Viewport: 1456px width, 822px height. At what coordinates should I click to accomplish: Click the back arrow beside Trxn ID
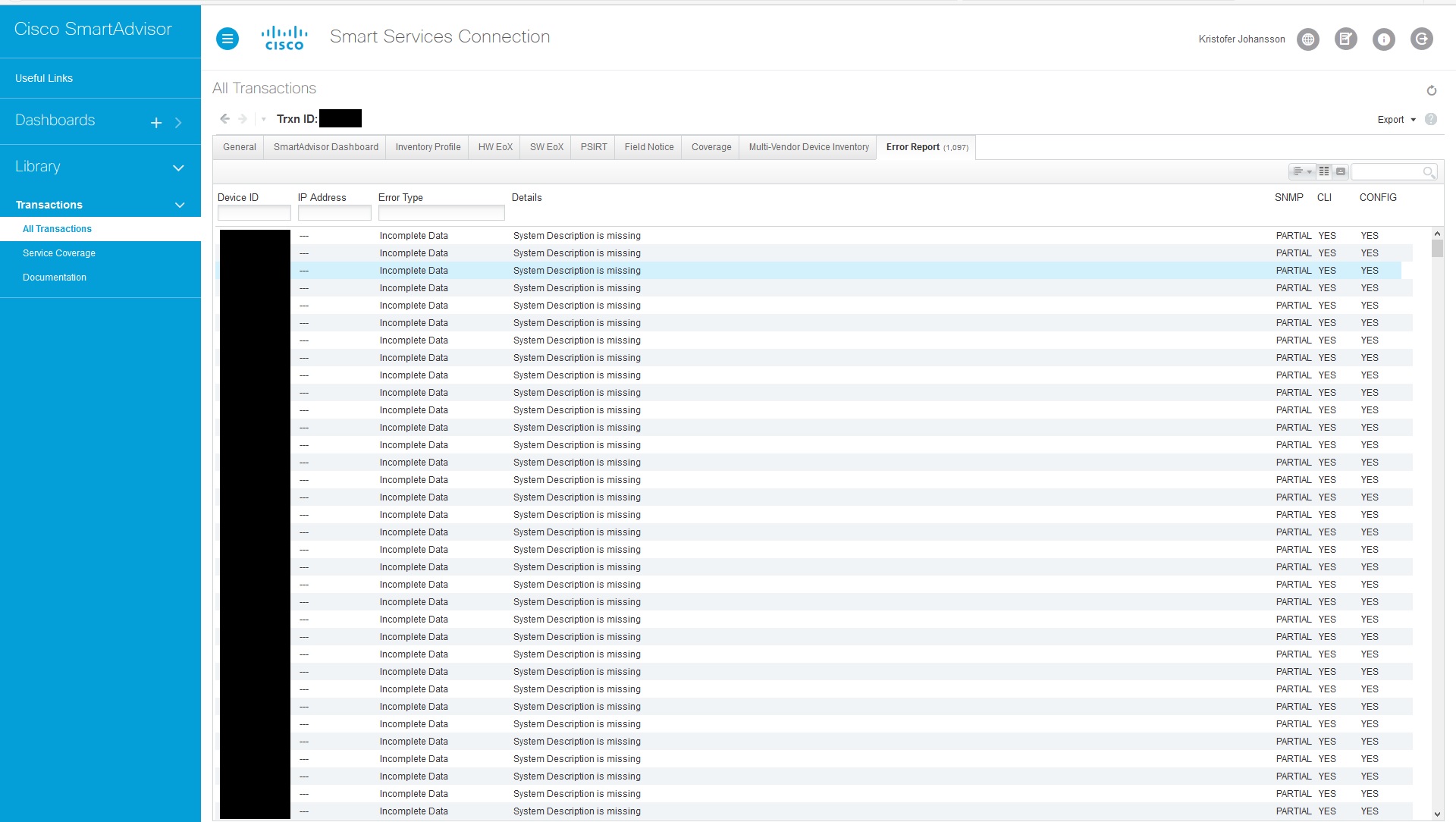tap(224, 118)
